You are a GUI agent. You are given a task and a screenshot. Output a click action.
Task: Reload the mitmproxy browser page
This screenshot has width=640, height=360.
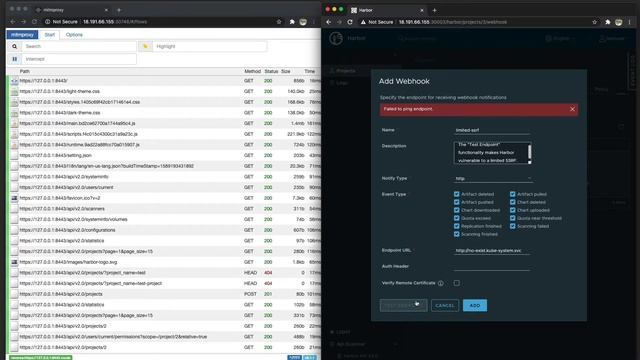pyautogui.click(x=34, y=22)
